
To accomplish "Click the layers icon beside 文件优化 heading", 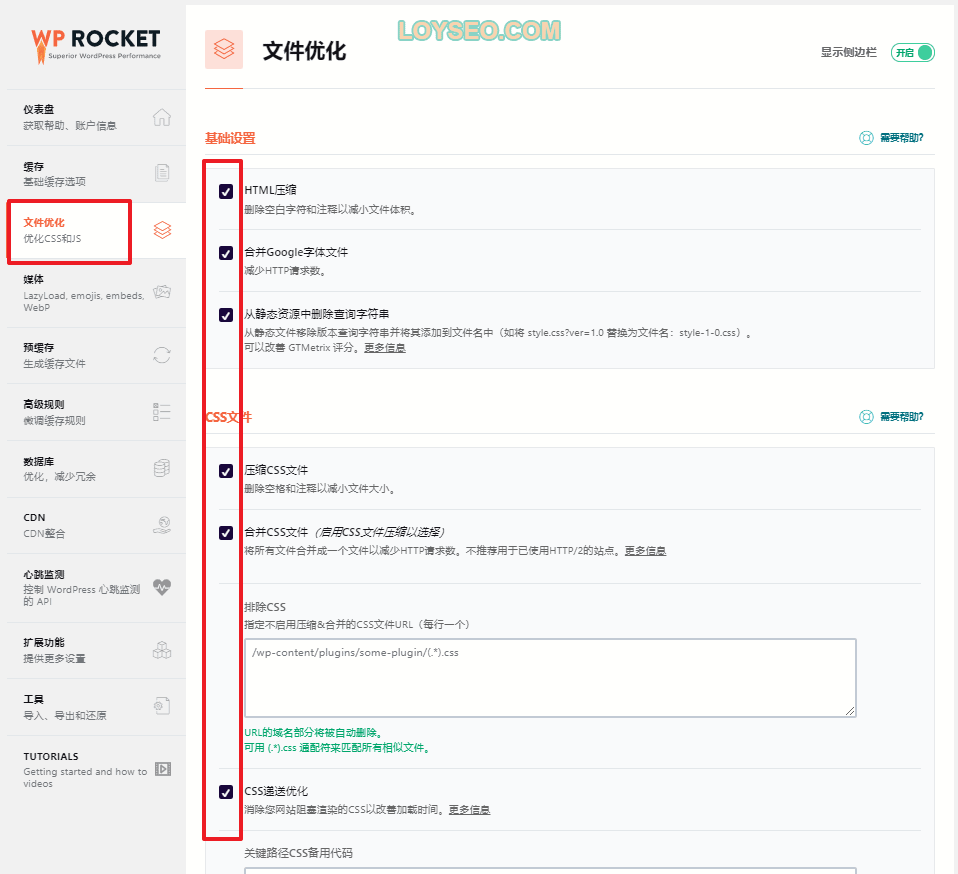I will pyautogui.click(x=224, y=49).
